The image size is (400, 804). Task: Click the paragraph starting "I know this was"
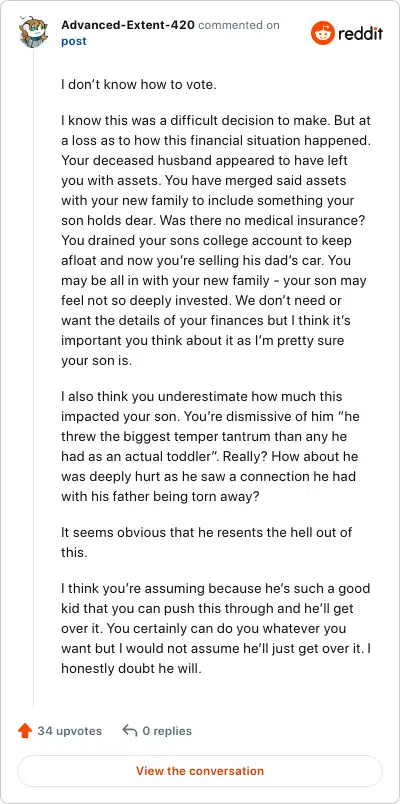[215, 240]
